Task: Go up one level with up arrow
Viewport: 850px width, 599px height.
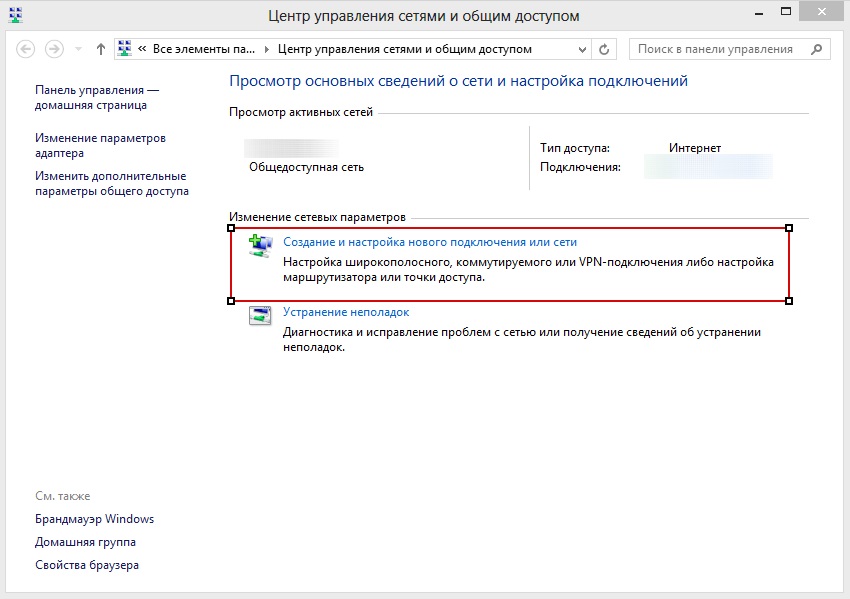Action: pos(100,49)
